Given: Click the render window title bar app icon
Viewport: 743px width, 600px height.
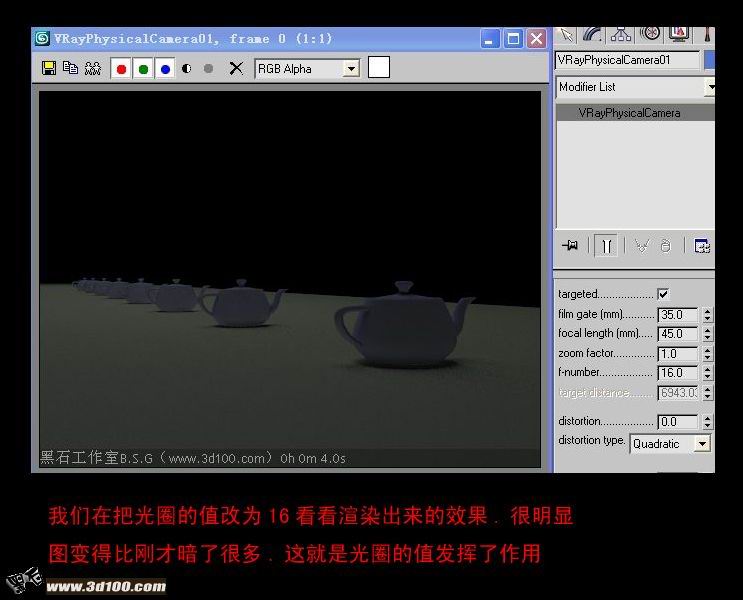Looking at the screenshot, I should 42,38.
